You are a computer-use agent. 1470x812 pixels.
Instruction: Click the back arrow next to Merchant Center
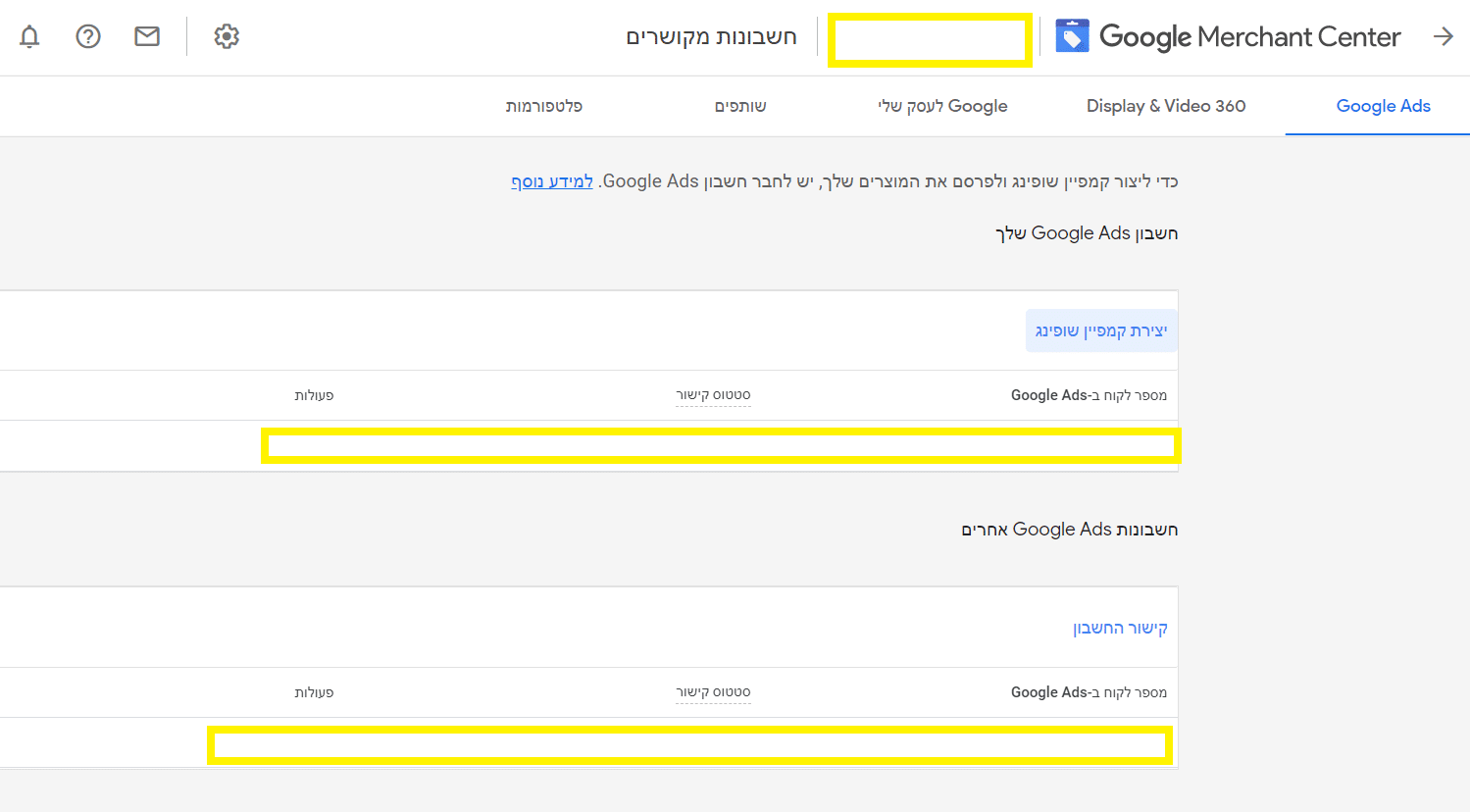click(1443, 37)
